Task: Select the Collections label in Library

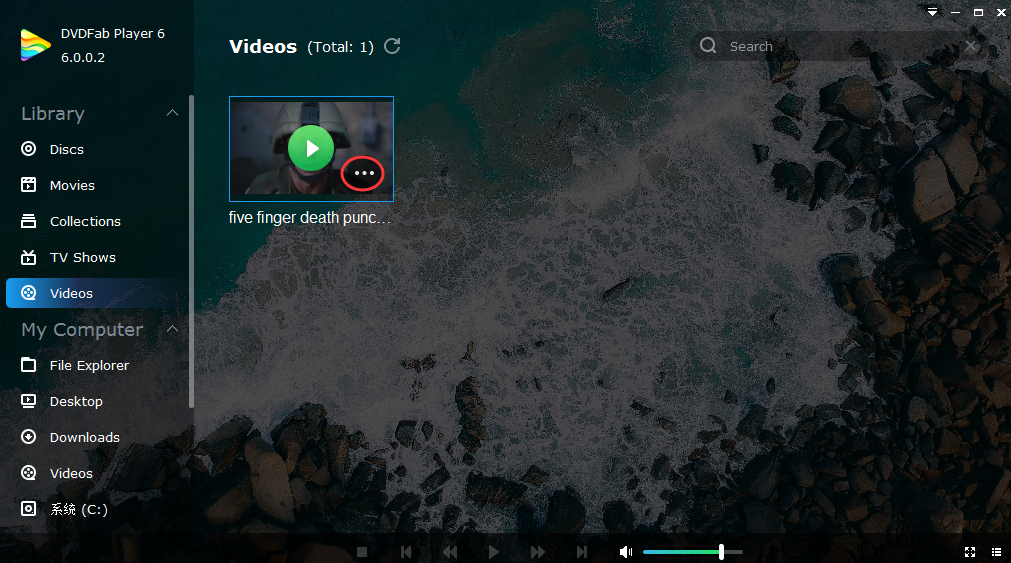Action: coord(85,222)
